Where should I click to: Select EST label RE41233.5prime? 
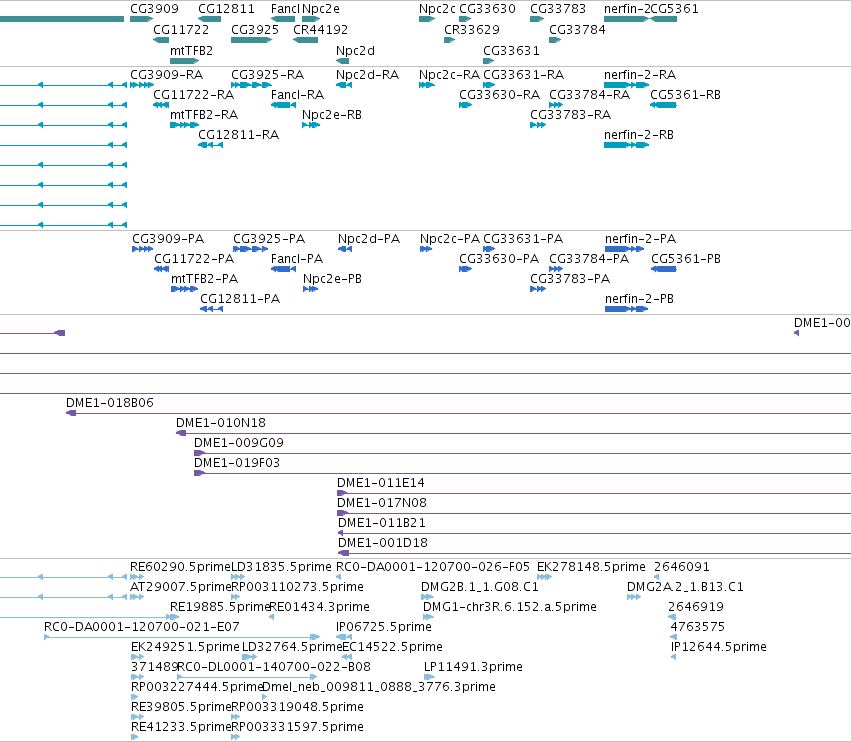click(181, 727)
